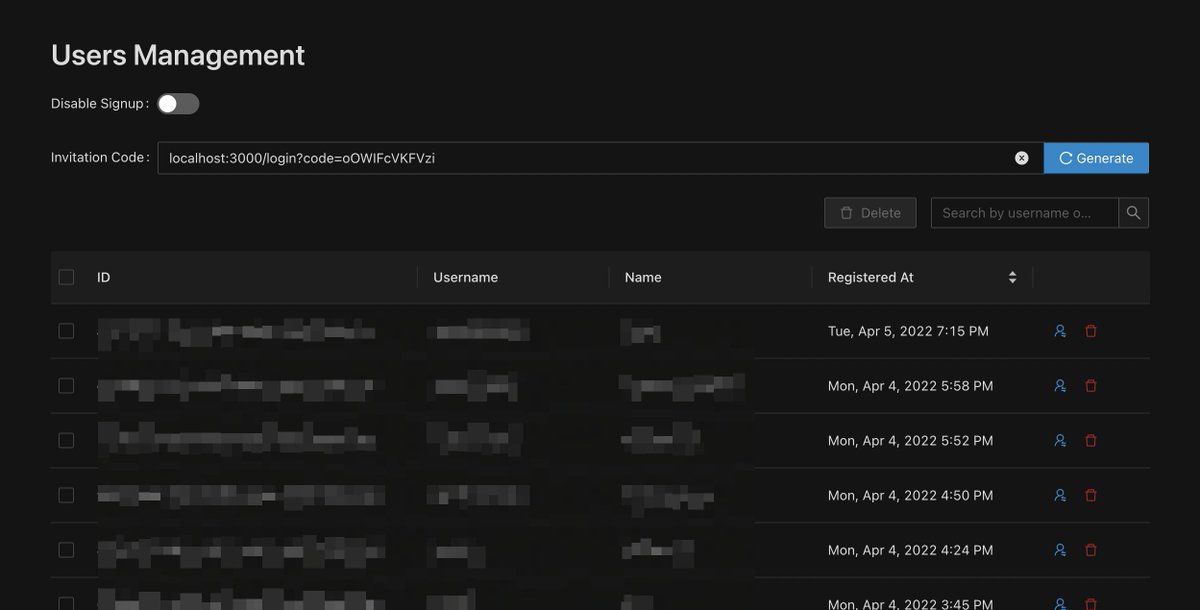Check the row registered Apr 4 5:58 PM

(x=66, y=385)
